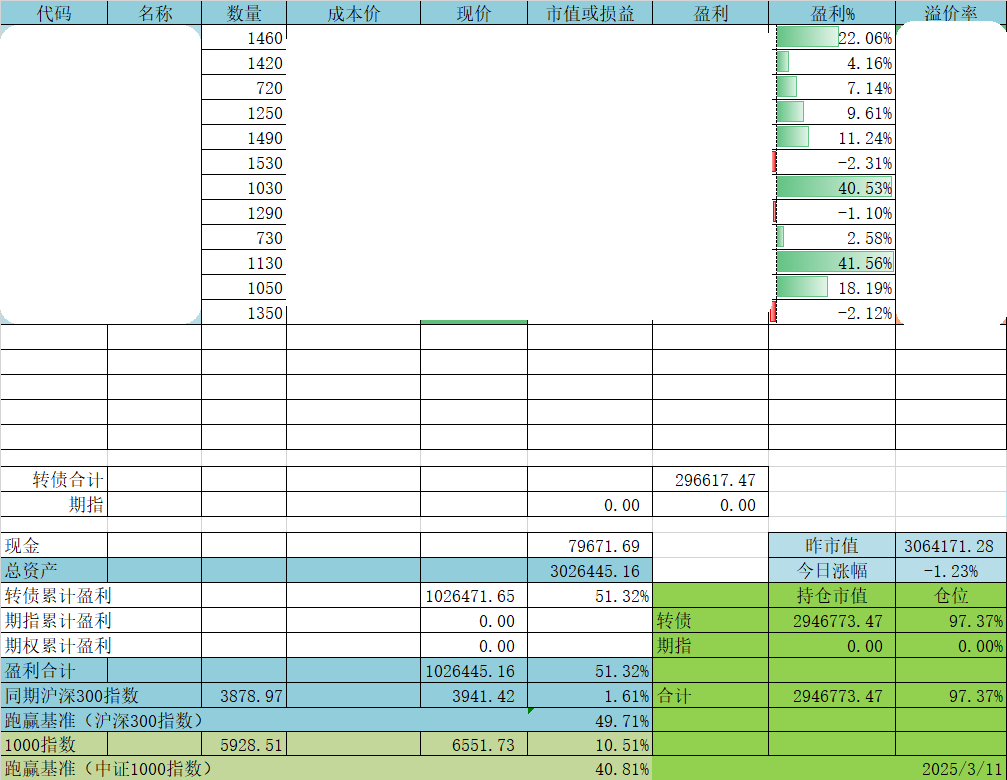Click the 同期沪深300指数 label cell
Screen dimensions: 1007x780
[101, 695]
